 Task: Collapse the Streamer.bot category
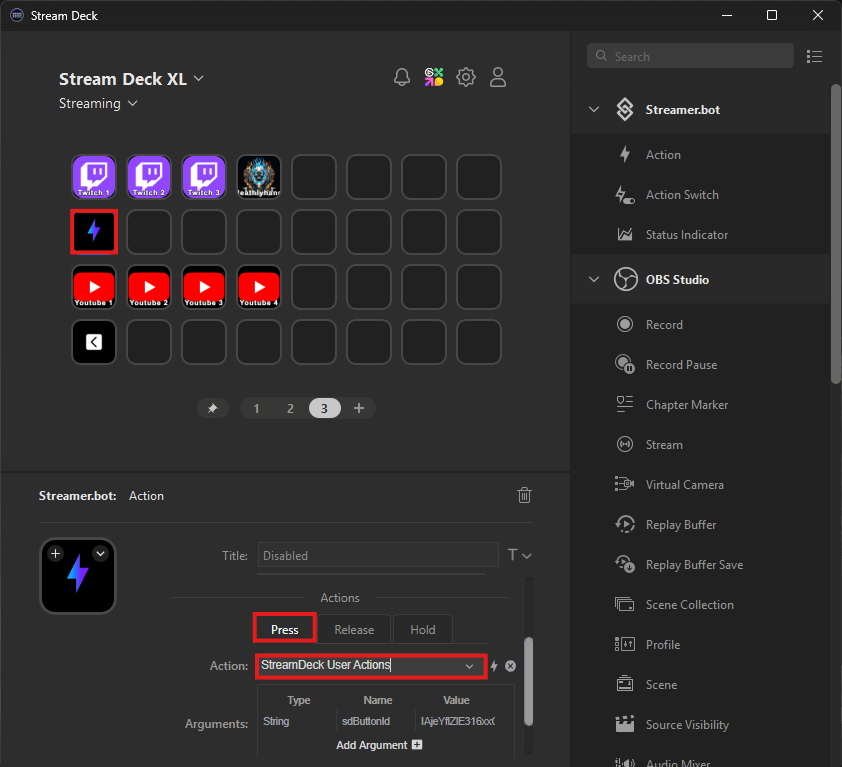(595, 110)
